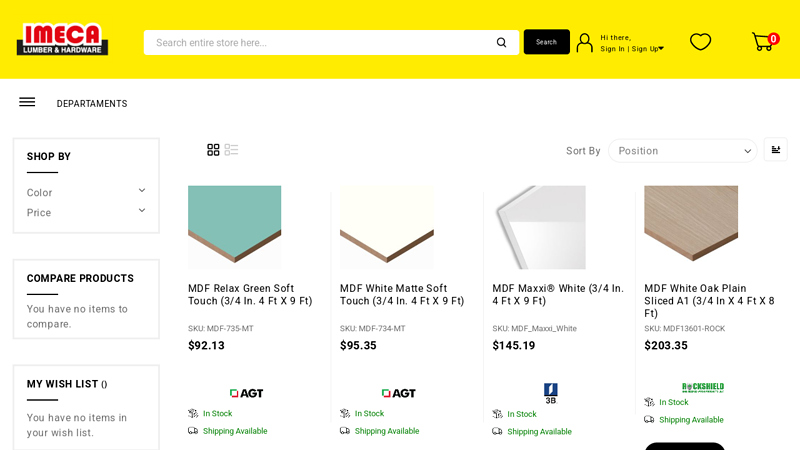Image resolution: width=800 pixels, height=450 pixels.
Task: Open the hamburger departments menu icon
Action: (27, 102)
